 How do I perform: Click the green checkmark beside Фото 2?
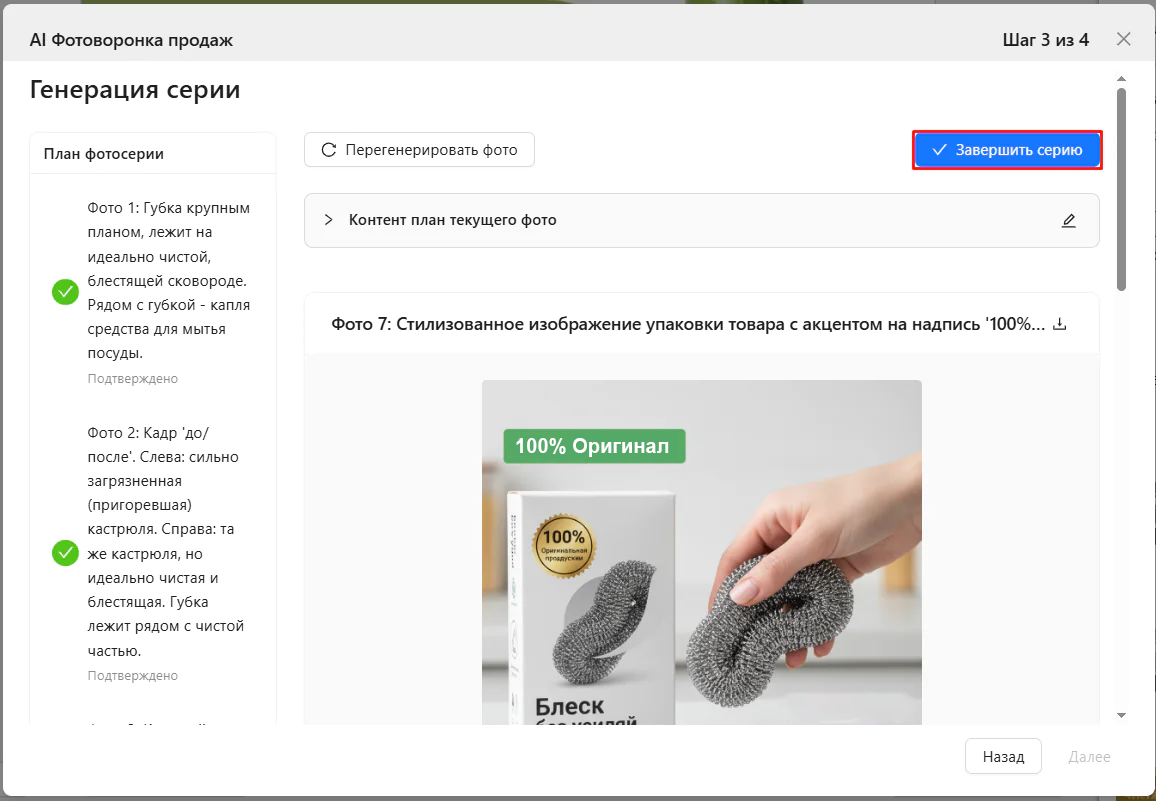[65, 553]
